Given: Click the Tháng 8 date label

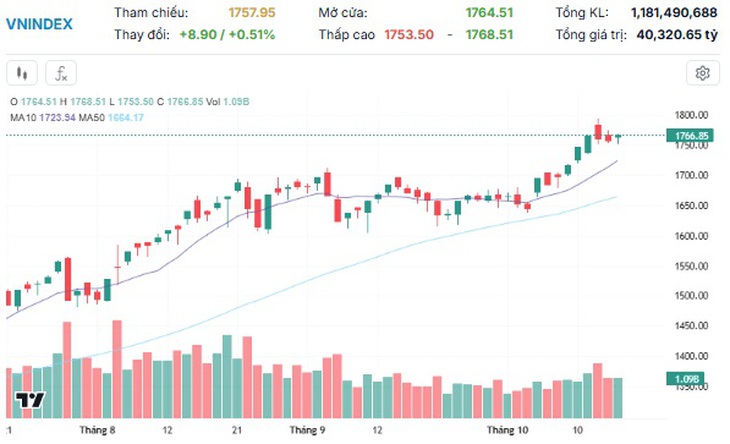Looking at the screenshot, I should (97, 430).
